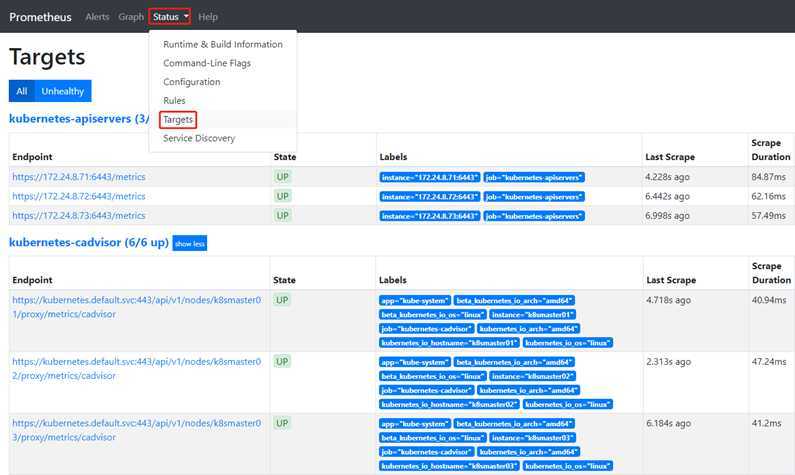Choose Command-Line Flags from Status menu
The height and width of the screenshot is (475, 795).
(207, 63)
